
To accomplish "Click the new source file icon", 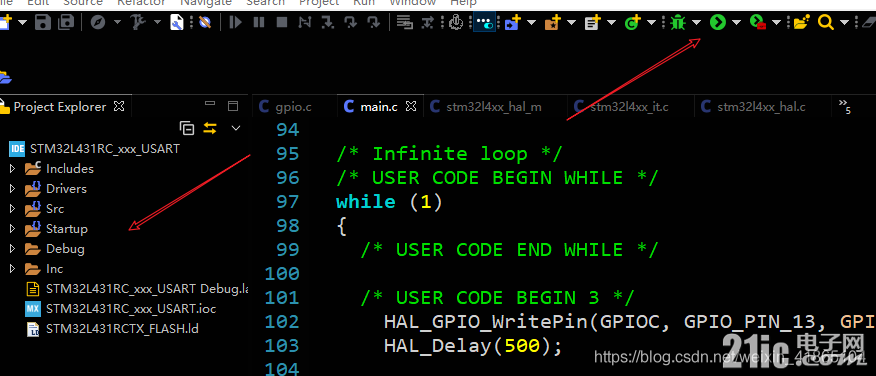I will (592, 22).
